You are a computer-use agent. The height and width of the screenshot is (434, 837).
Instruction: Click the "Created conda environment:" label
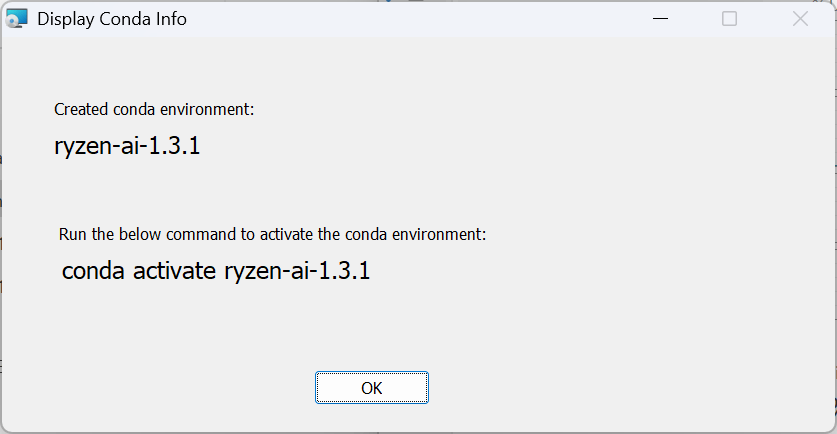click(x=154, y=109)
